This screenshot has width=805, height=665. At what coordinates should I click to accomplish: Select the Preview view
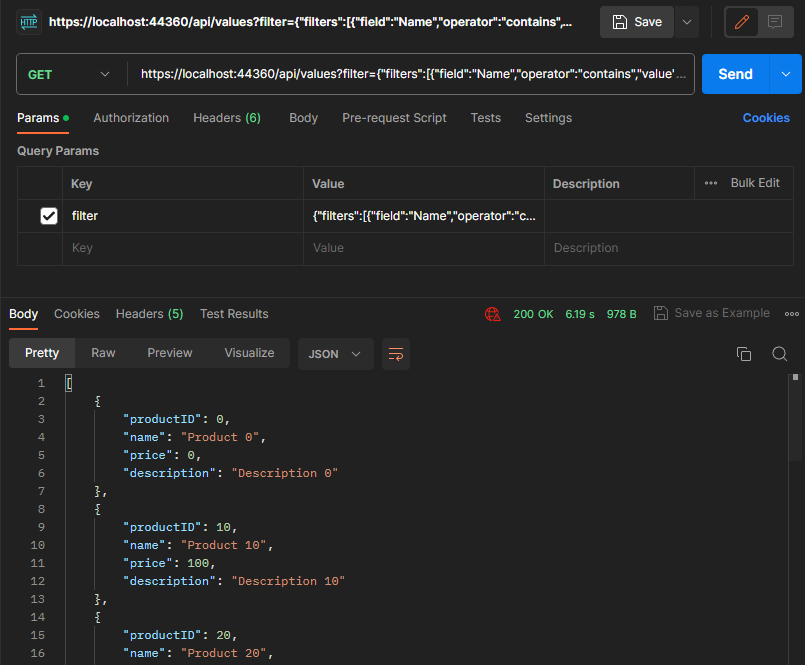pyautogui.click(x=169, y=353)
